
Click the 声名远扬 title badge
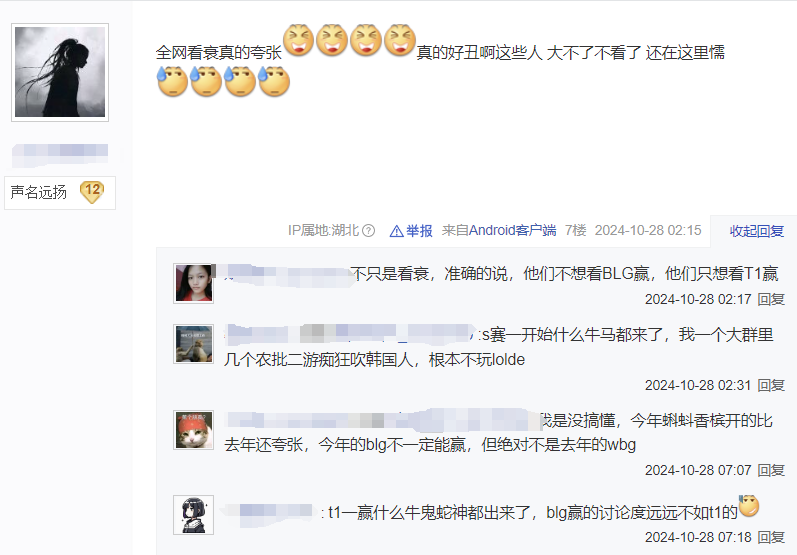pyautogui.click(x=60, y=193)
